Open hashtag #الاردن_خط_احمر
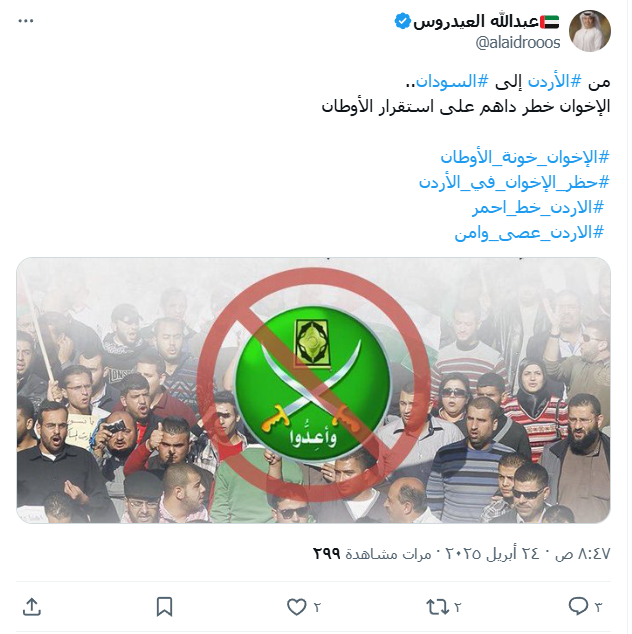 [538, 207]
